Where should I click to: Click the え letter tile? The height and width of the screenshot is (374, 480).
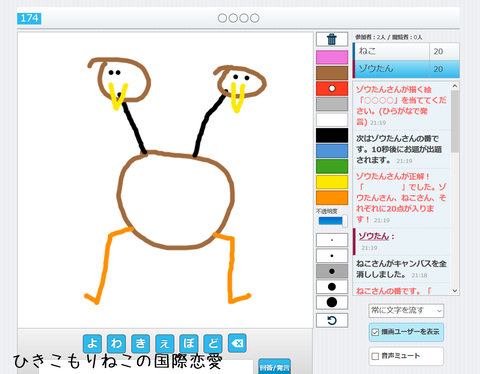(165, 343)
